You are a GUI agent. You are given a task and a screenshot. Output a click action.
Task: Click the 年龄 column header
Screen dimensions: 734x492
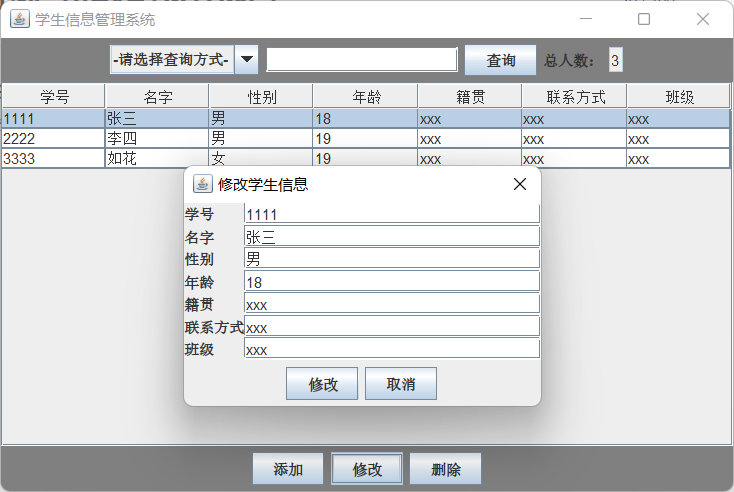pos(366,97)
